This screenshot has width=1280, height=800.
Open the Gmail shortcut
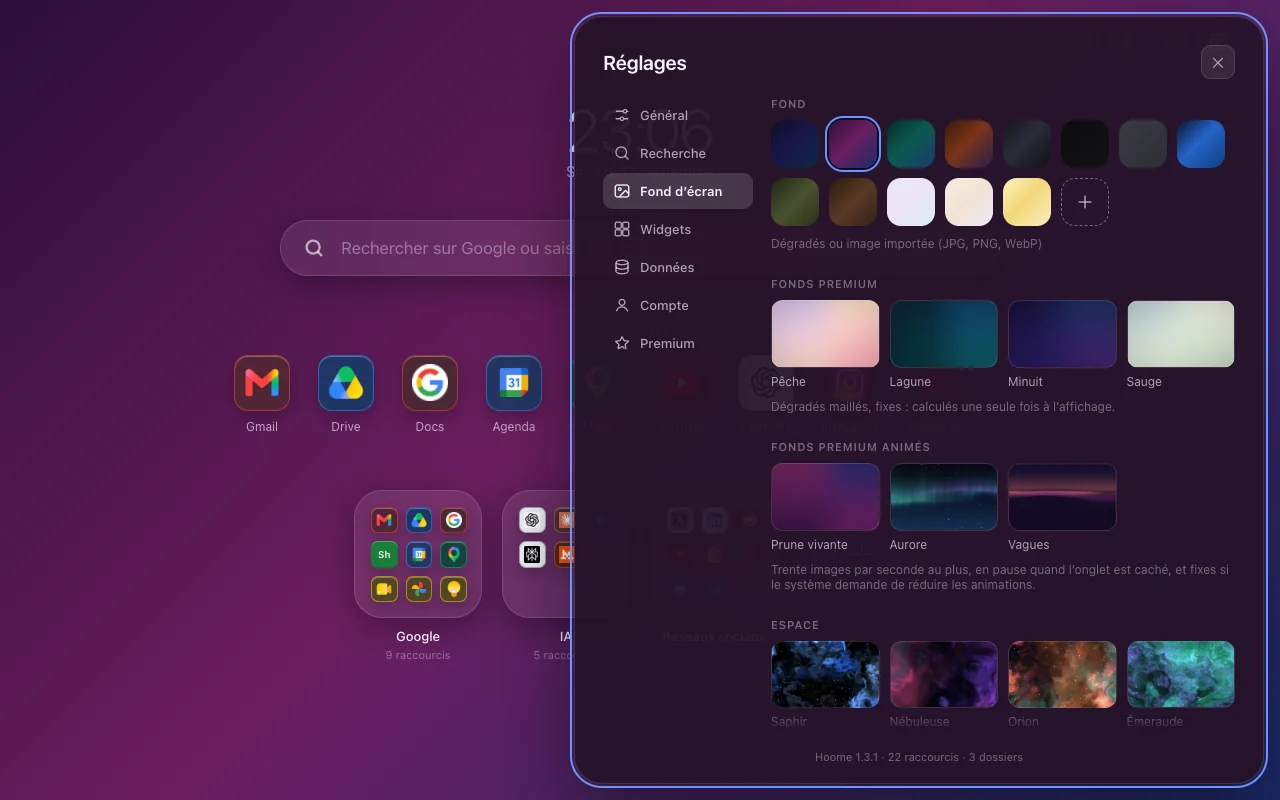(262, 383)
